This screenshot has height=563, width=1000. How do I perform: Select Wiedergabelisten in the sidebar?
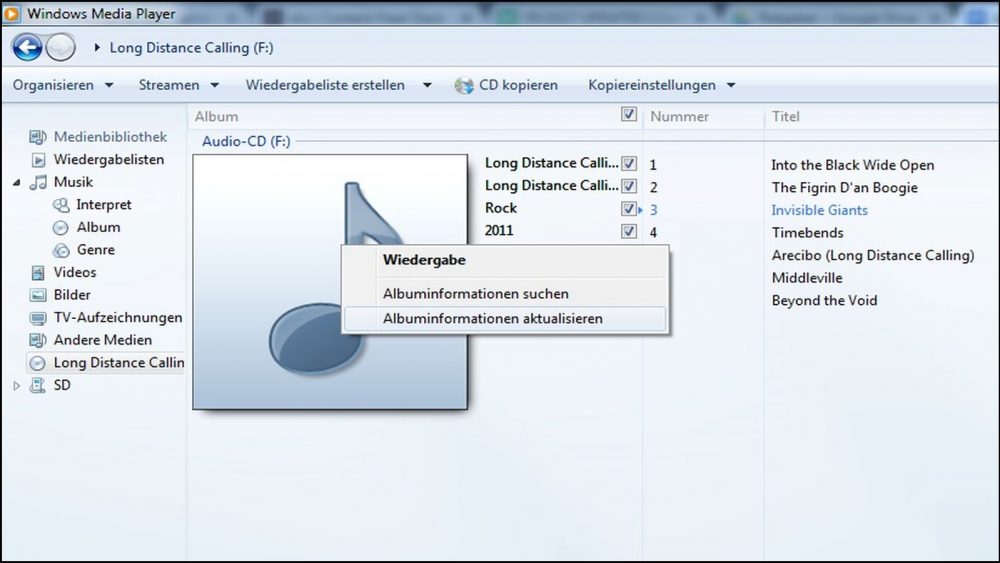(x=109, y=159)
